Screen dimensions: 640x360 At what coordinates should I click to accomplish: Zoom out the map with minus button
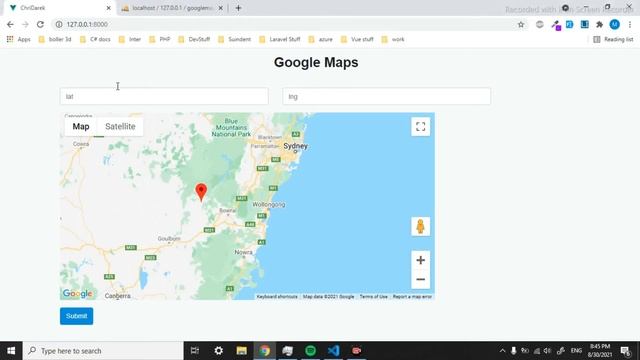(420, 280)
